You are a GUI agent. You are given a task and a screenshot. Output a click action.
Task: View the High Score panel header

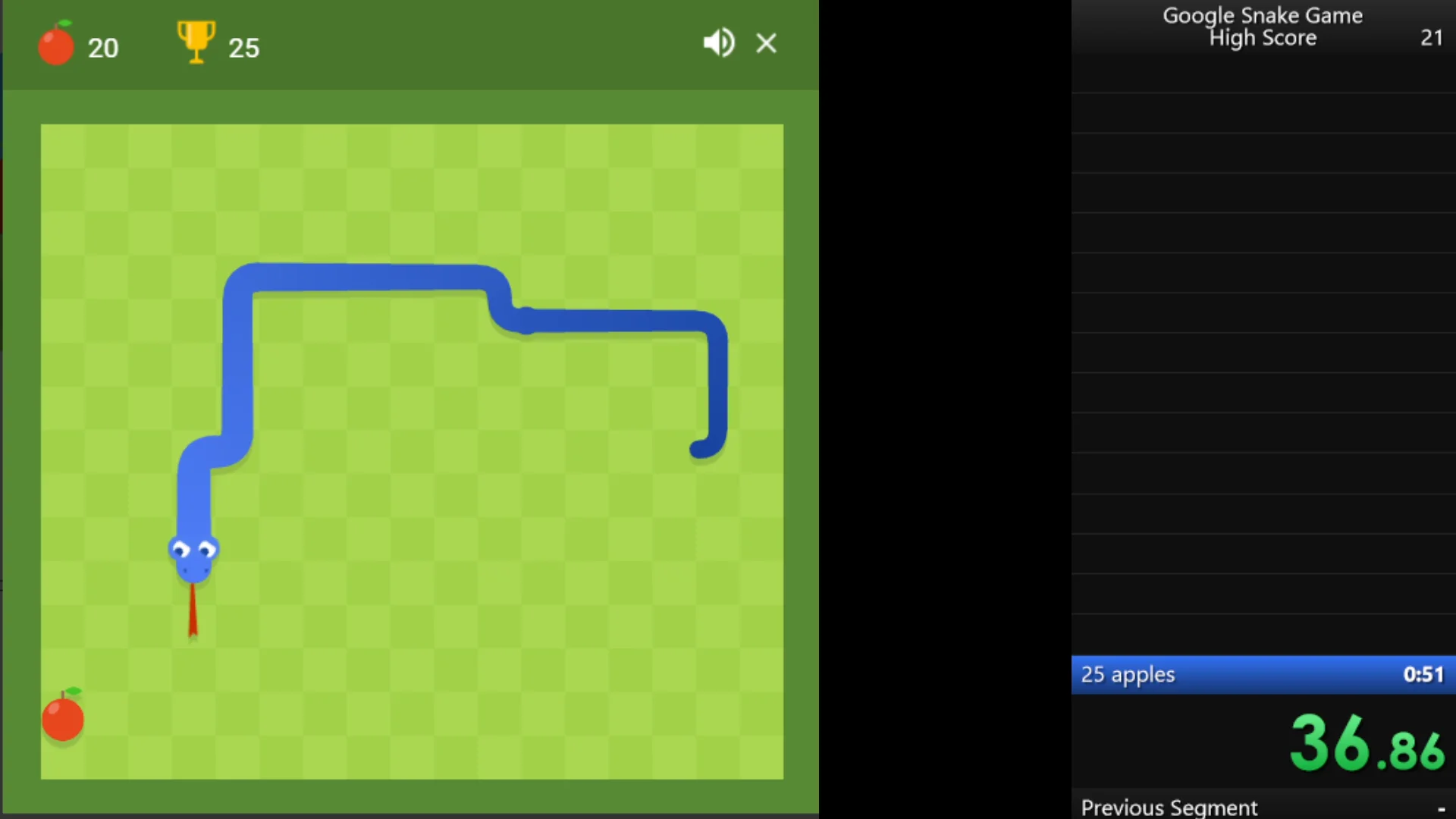pyautogui.click(x=1263, y=26)
